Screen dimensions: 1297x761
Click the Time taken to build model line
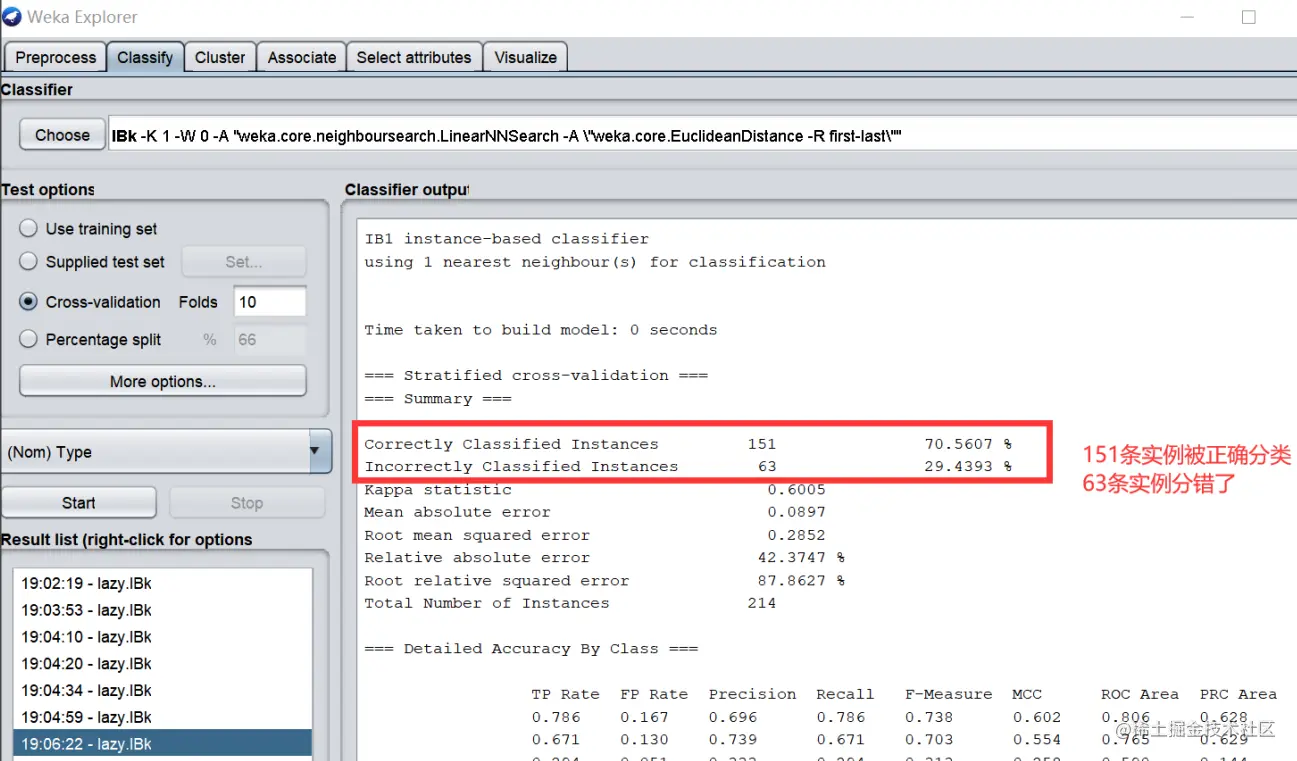point(541,330)
